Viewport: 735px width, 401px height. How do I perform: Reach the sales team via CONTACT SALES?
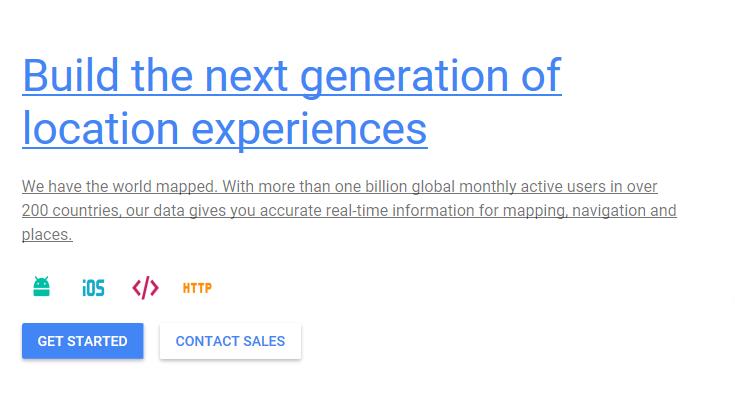(230, 341)
